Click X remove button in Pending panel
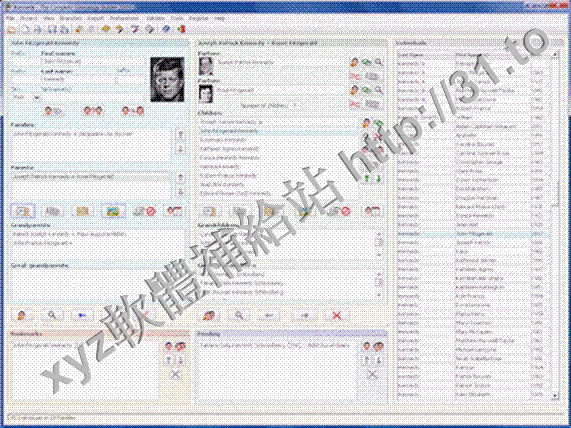Screen dimensions: 571x428 (x=372, y=374)
